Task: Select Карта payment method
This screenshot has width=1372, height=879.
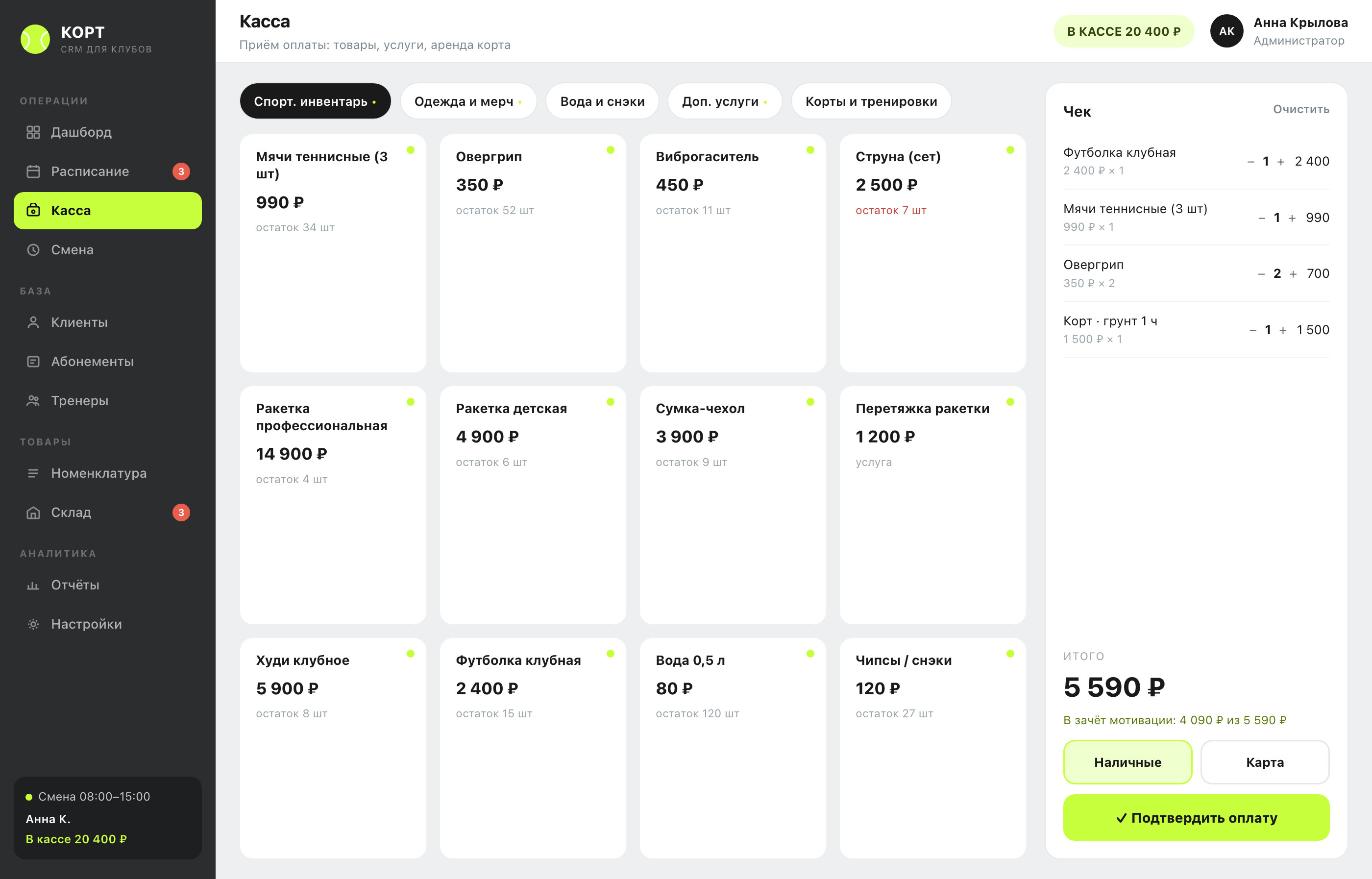Action: coord(1265,762)
